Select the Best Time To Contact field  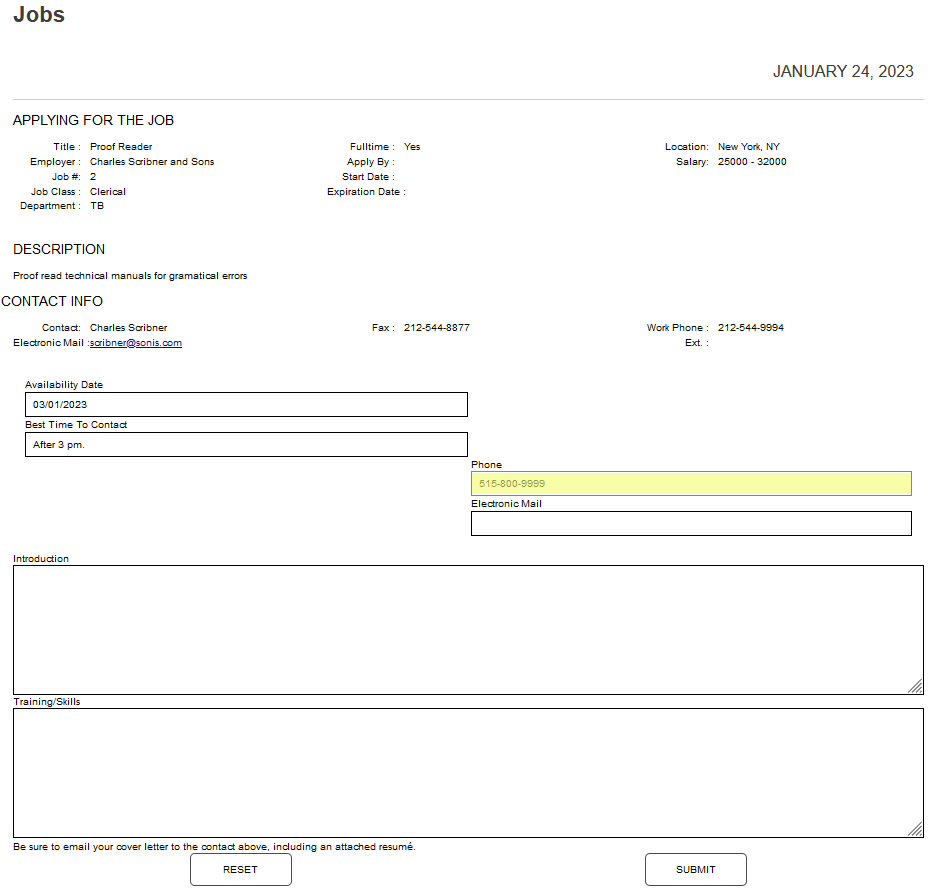coord(246,444)
